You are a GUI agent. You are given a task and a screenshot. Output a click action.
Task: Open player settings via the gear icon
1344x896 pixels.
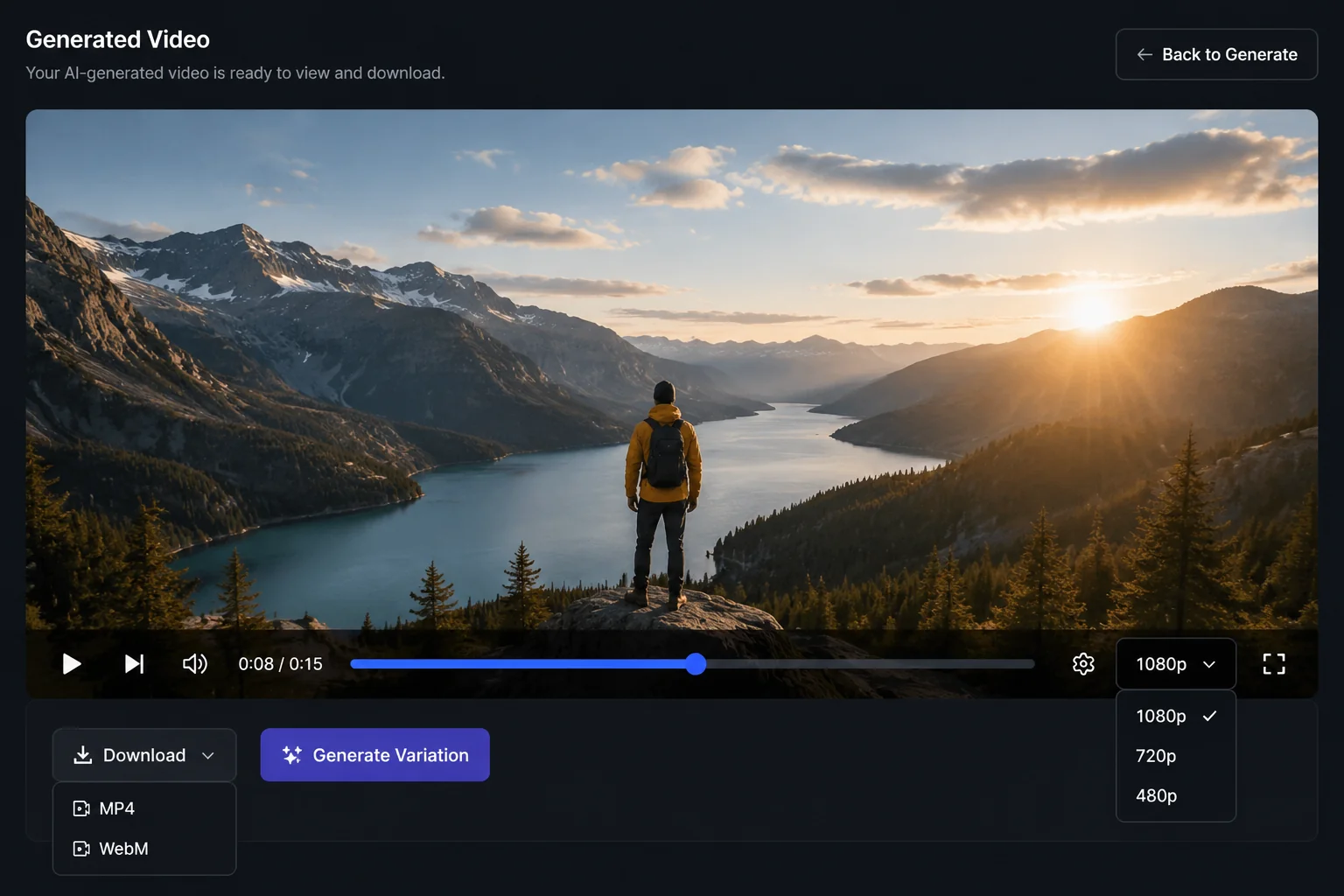pos(1083,664)
